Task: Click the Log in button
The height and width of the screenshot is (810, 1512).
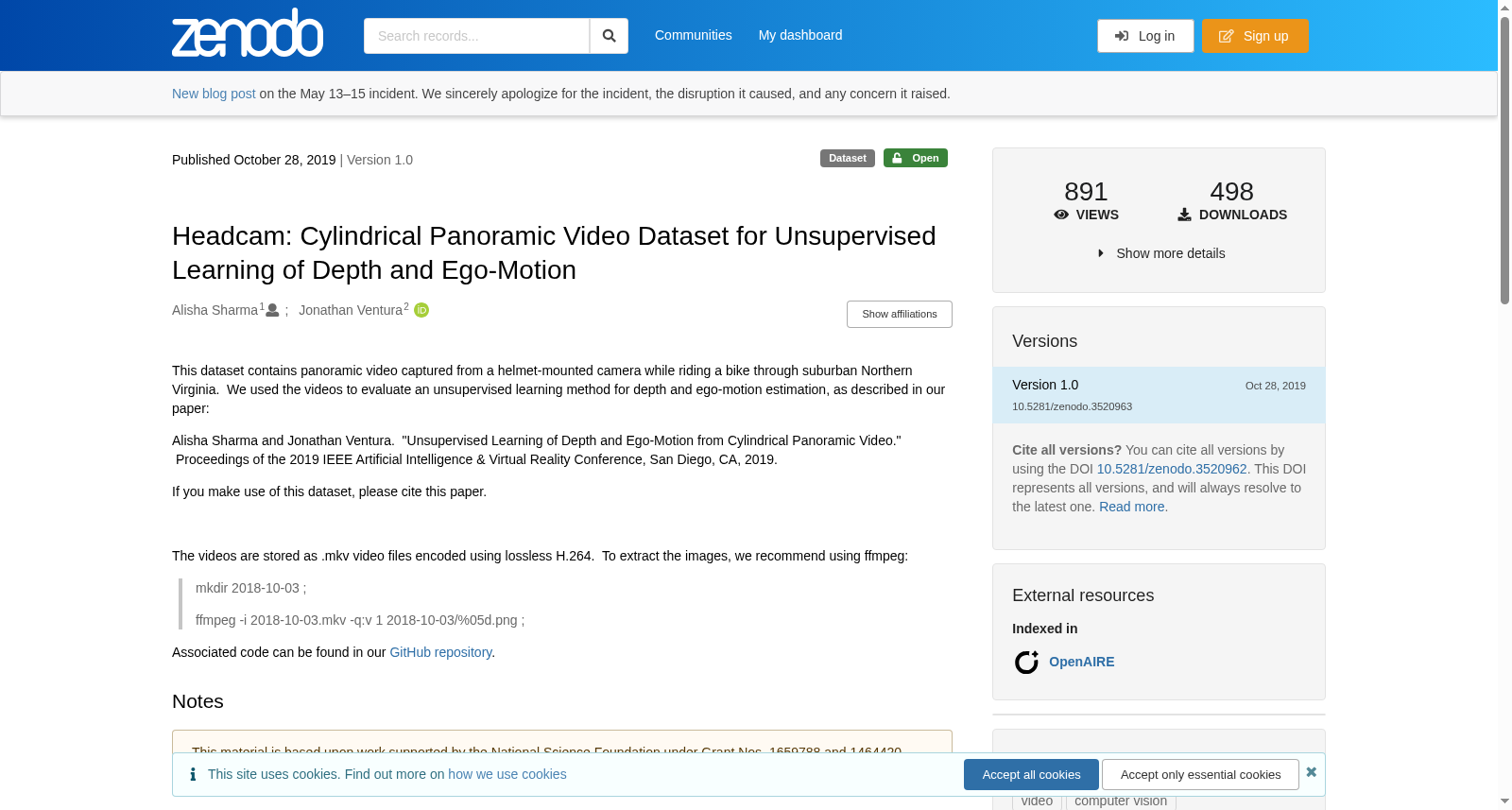Action: click(x=1145, y=36)
